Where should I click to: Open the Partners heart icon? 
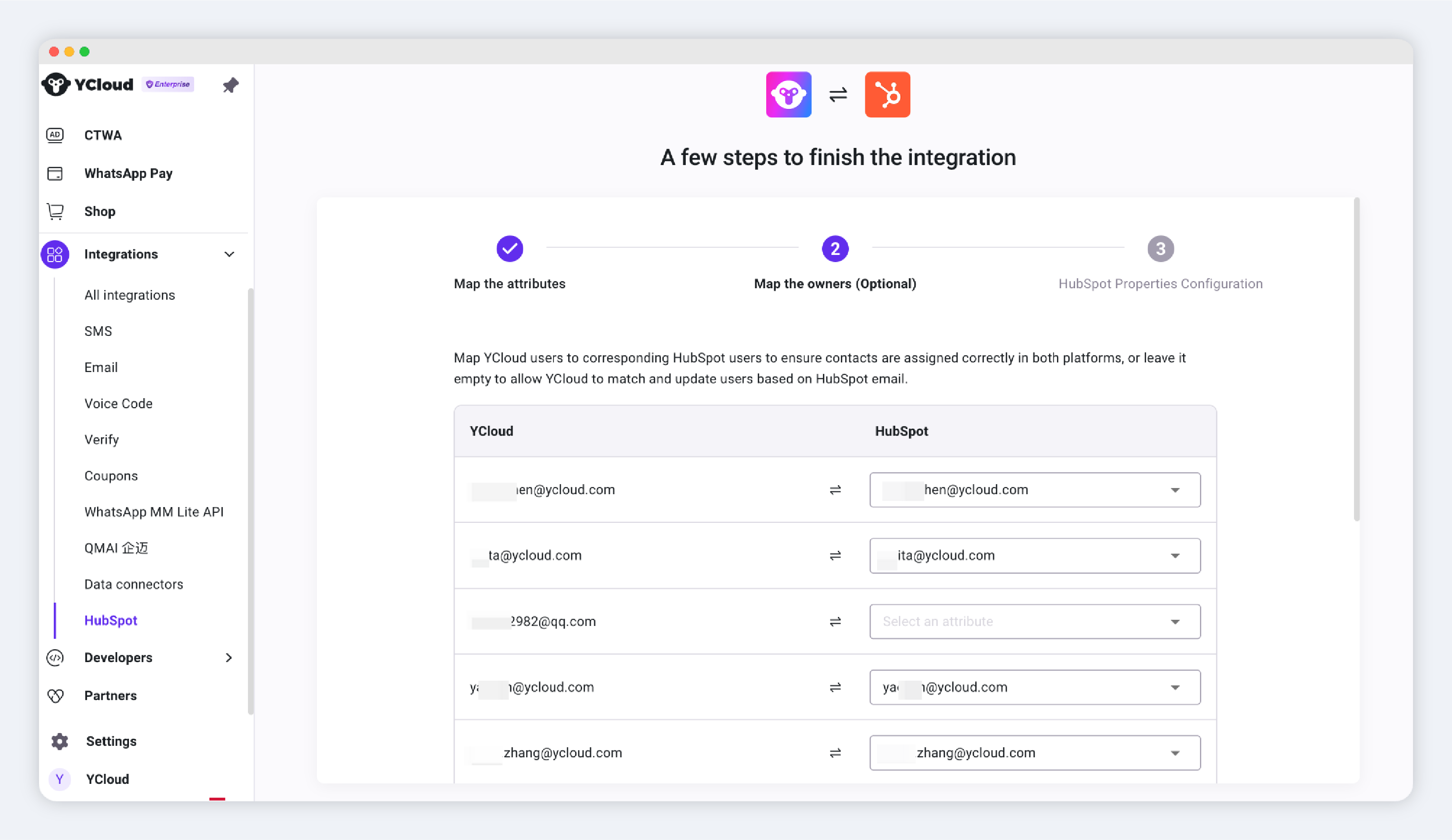point(55,695)
